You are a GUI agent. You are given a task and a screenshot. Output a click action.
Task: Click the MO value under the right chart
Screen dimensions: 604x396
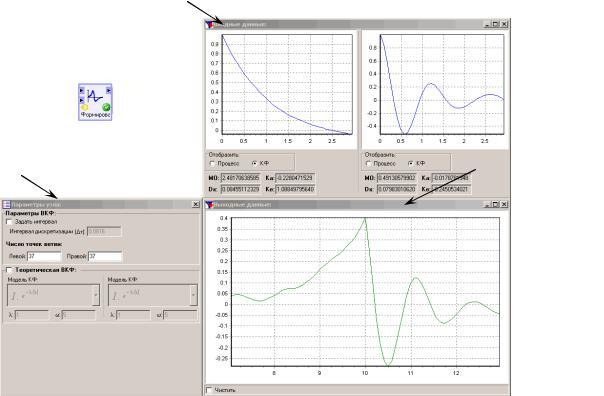[x=396, y=178]
